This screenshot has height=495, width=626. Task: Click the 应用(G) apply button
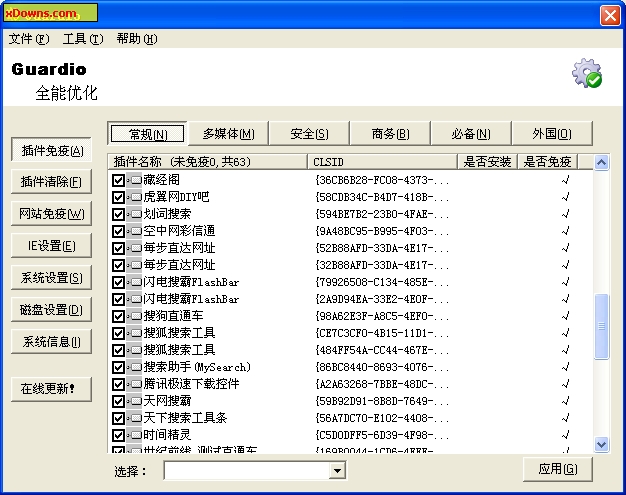tap(558, 469)
